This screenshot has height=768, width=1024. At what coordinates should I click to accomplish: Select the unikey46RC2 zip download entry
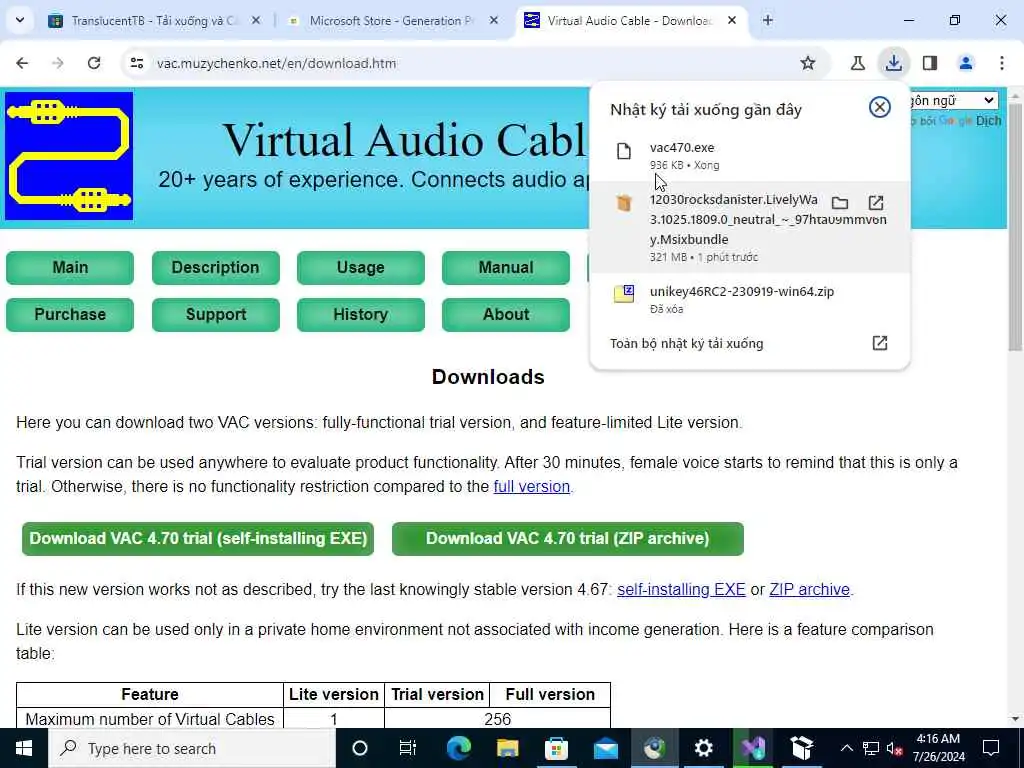749,299
